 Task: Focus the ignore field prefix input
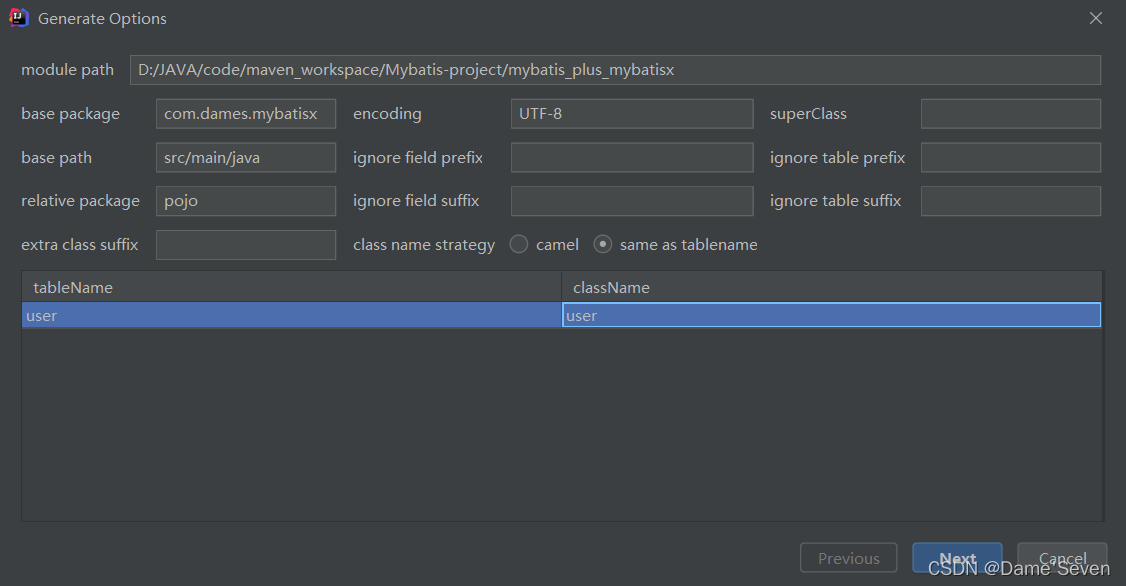click(x=632, y=157)
